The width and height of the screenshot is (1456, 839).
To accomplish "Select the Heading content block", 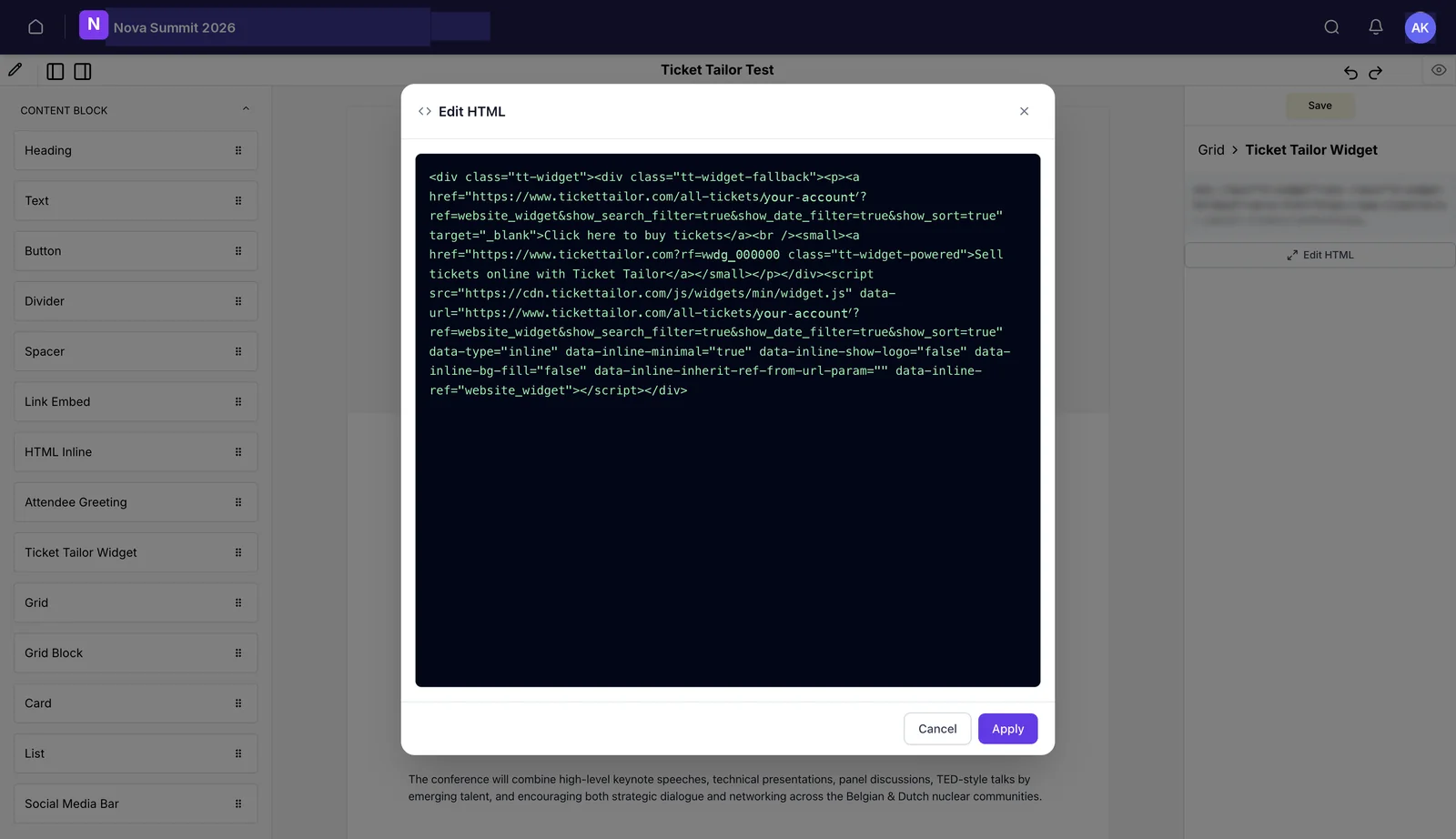I will 136,151.
